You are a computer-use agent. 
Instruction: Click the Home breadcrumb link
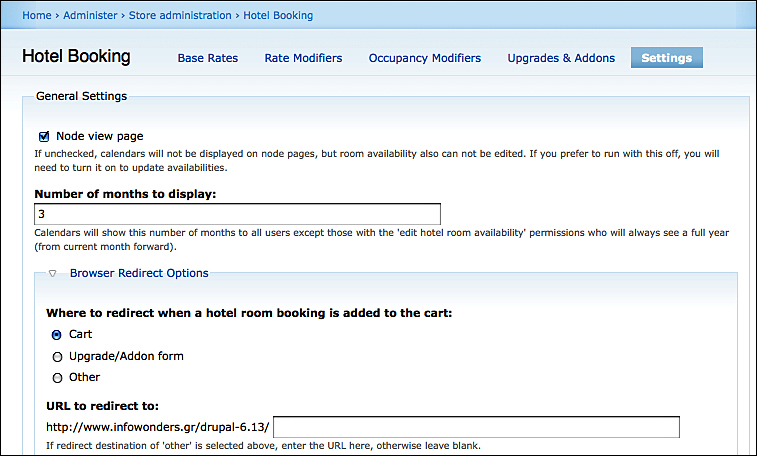pyautogui.click(x=37, y=15)
